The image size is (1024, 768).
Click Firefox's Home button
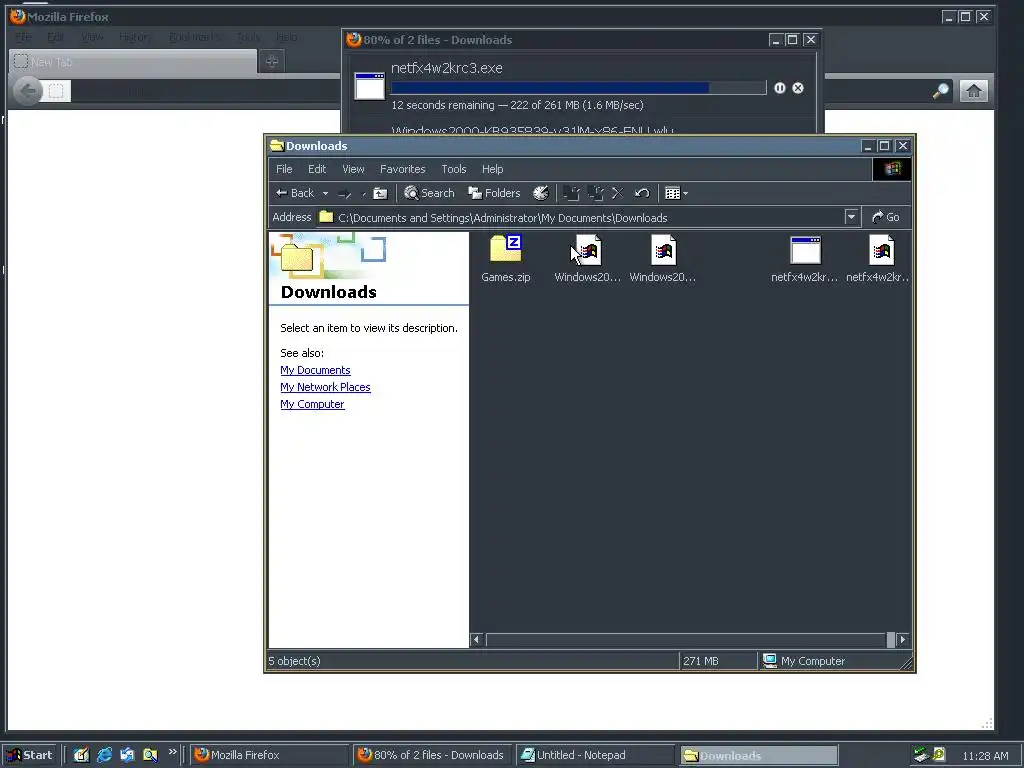(974, 91)
